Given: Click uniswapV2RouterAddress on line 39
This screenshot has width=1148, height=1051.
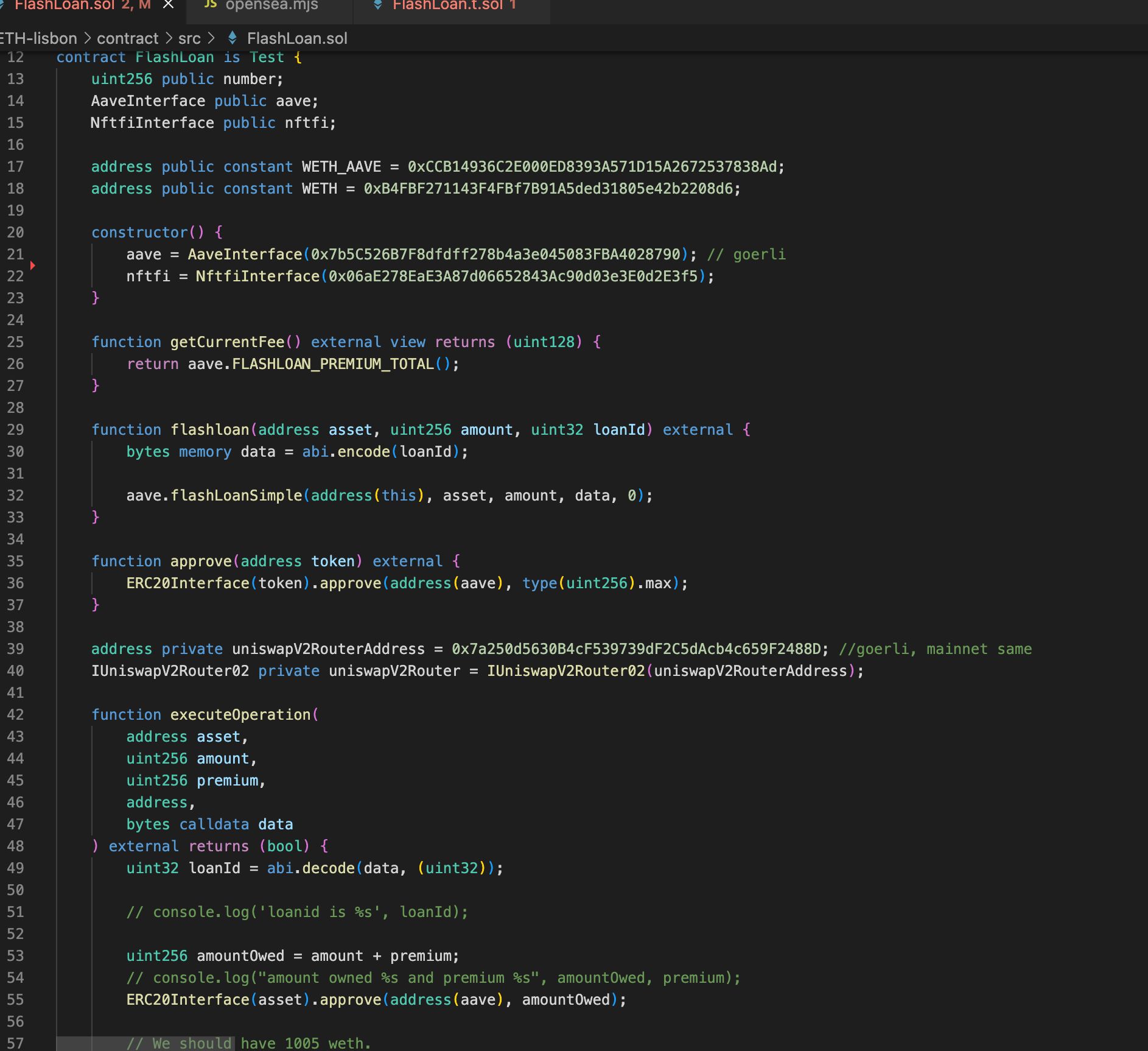Looking at the screenshot, I should click(328, 649).
